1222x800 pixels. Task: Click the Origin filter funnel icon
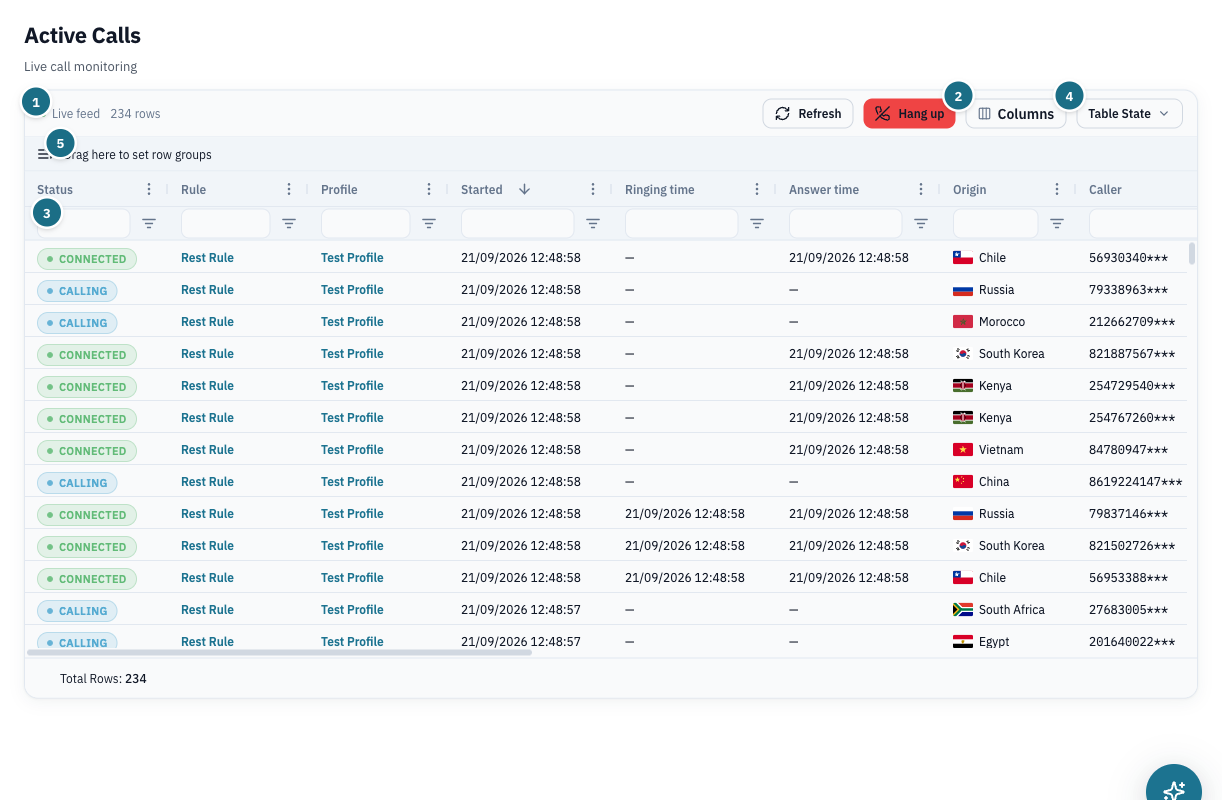pyautogui.click(x=1057, y=223)
